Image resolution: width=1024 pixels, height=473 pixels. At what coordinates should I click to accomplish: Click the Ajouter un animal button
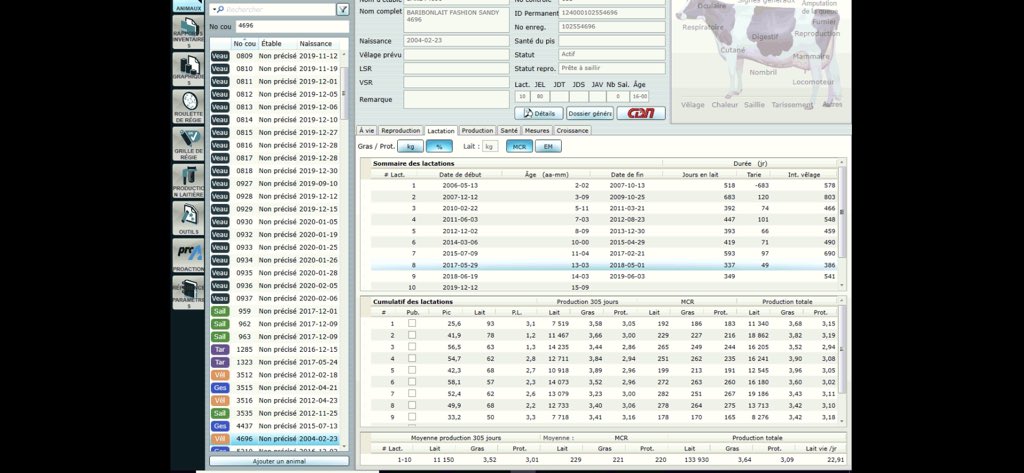tap(279, 461)
